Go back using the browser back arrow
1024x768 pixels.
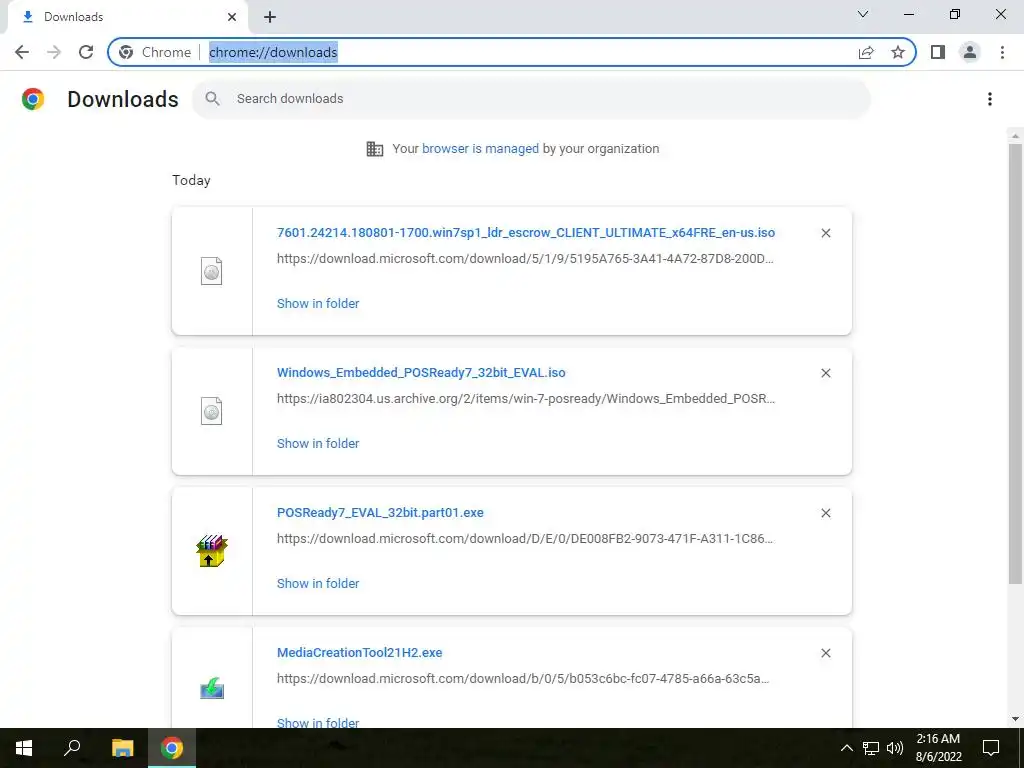[x=22, y=52]
